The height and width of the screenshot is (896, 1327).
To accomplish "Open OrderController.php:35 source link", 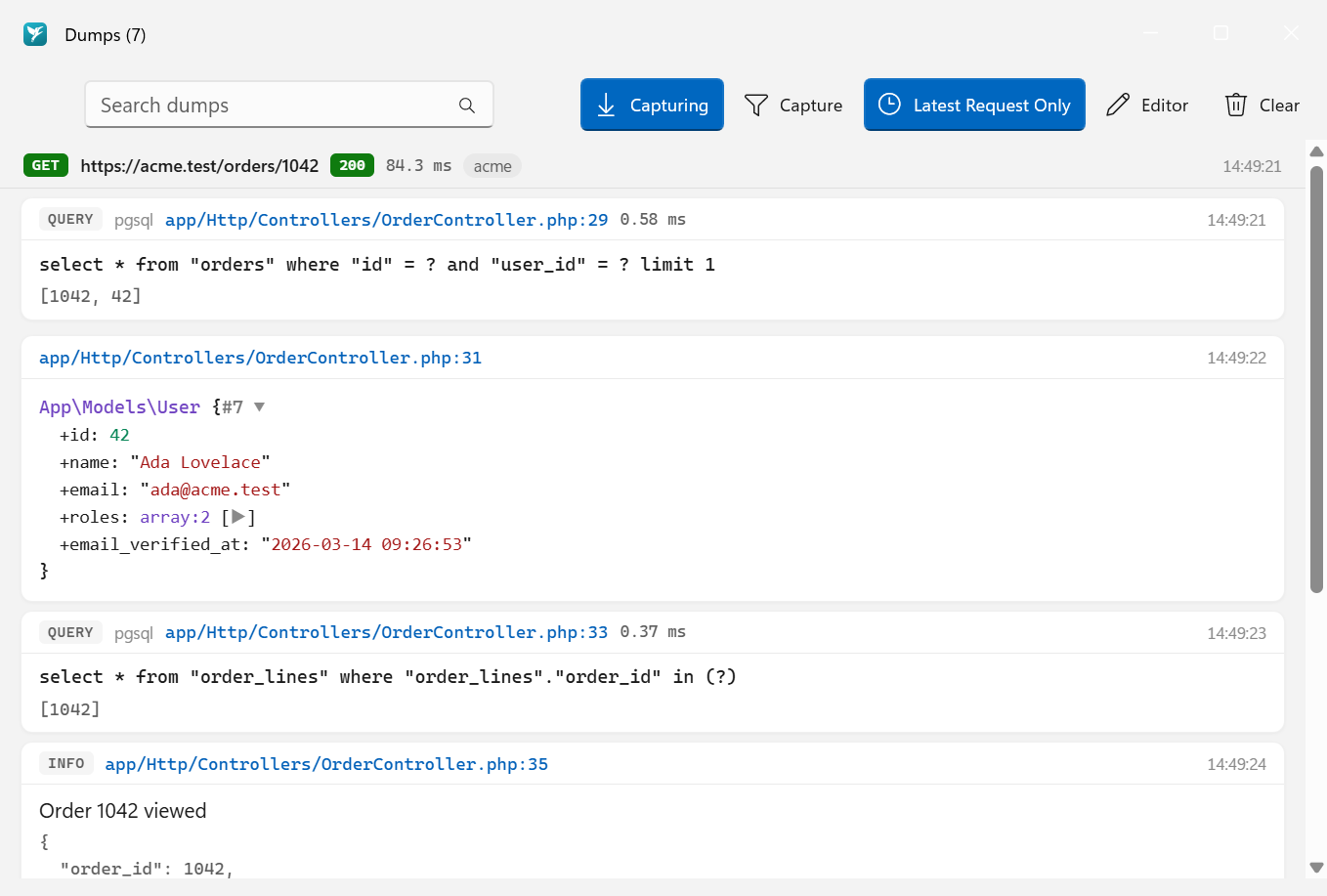I will tap(326, 764).
